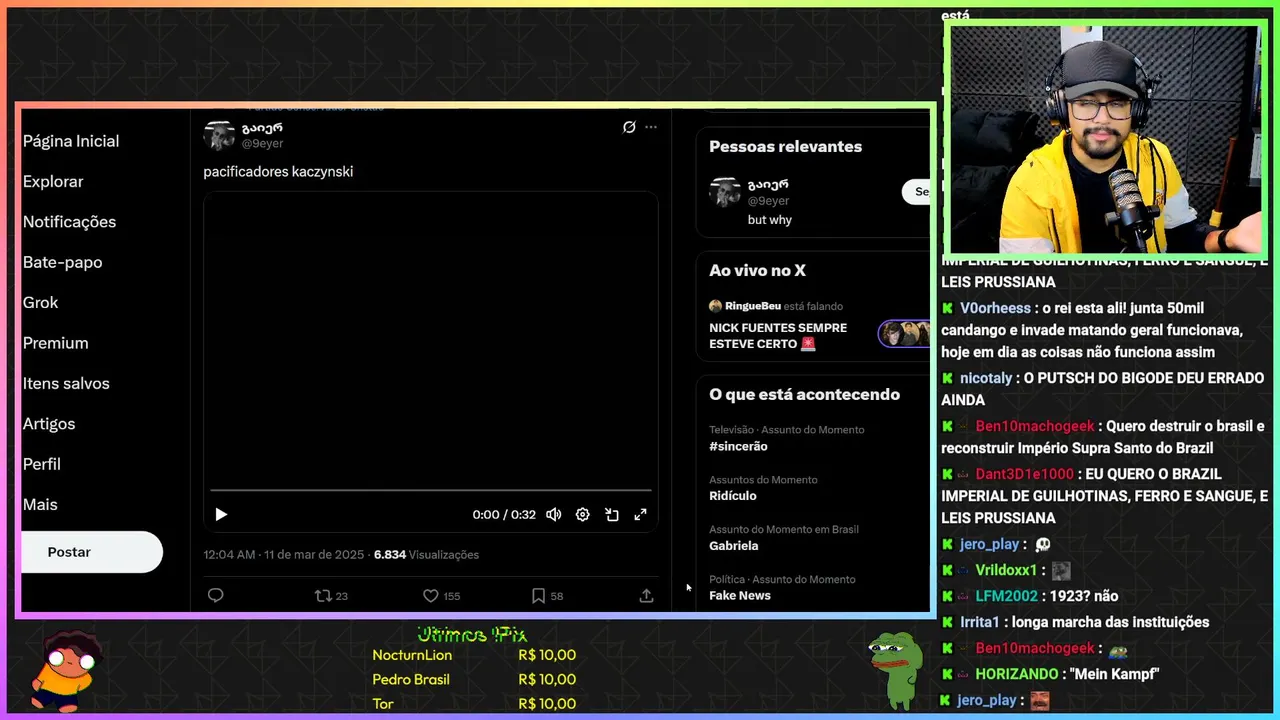This screenshot has width=1280, height=720.
Task: Click chat username HORIZANDO
Action: [x=1017, y=674]
